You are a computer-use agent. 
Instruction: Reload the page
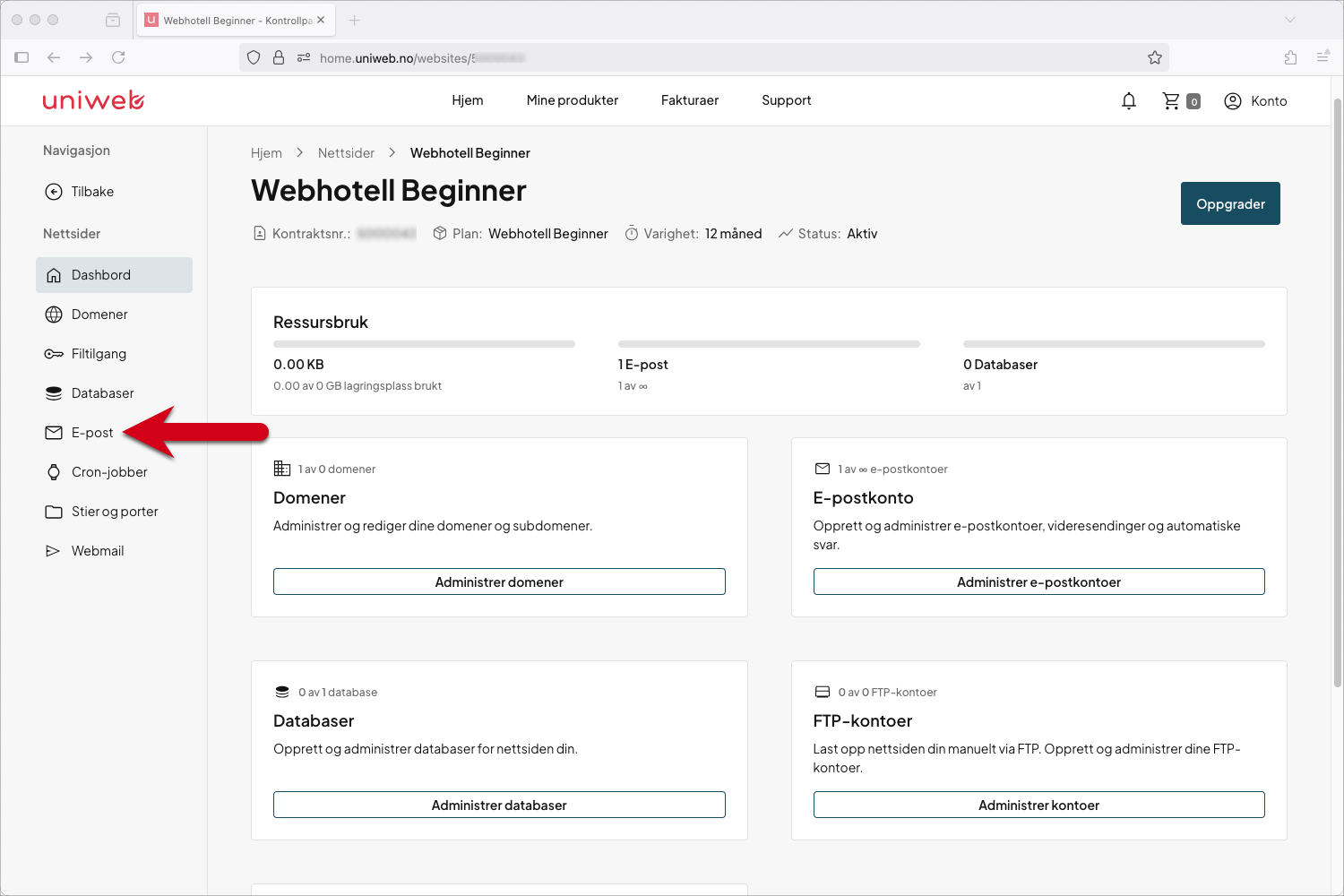point(118,57)
